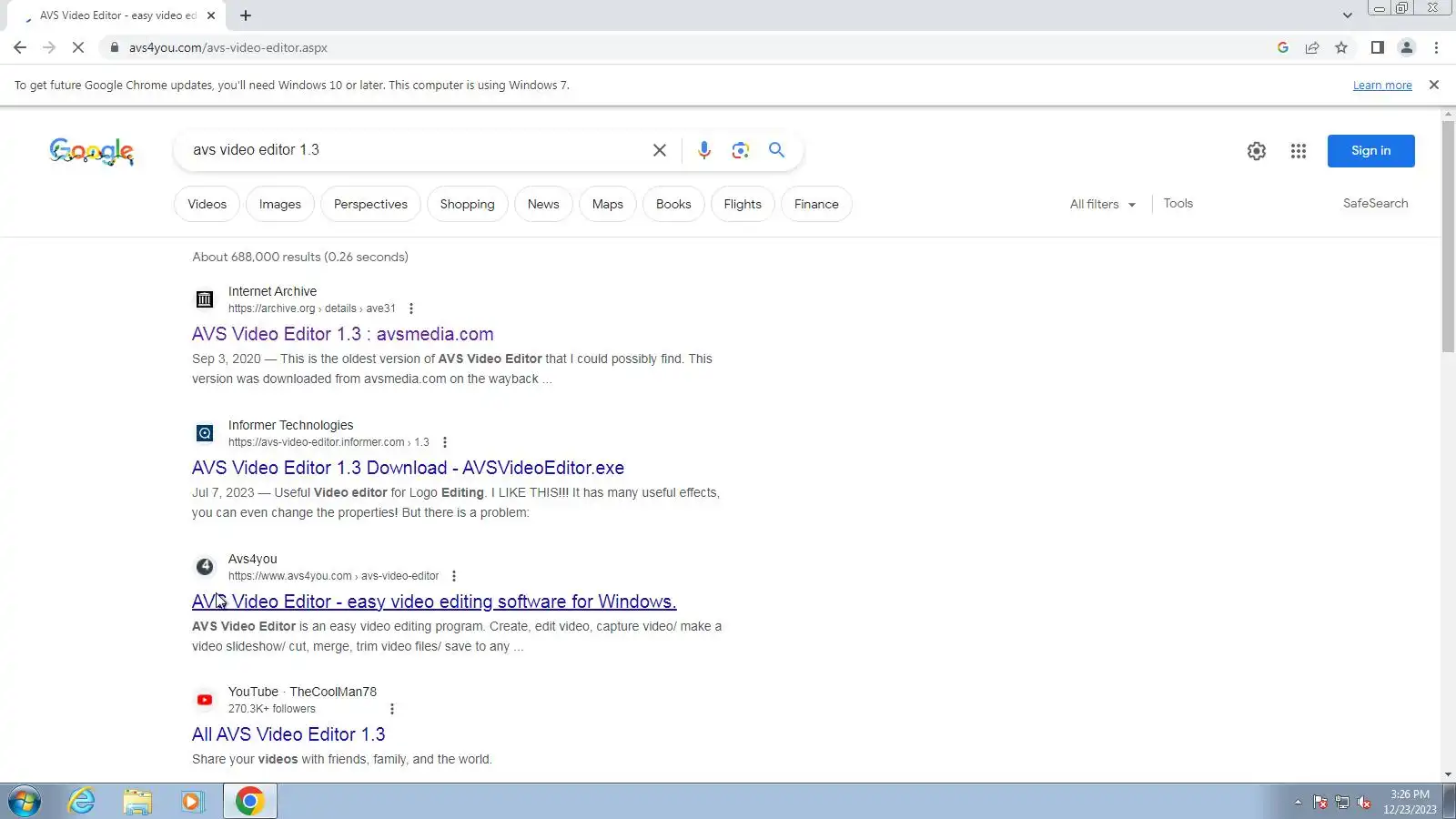Open the Action Center flag icon

tap(1319, 802)
